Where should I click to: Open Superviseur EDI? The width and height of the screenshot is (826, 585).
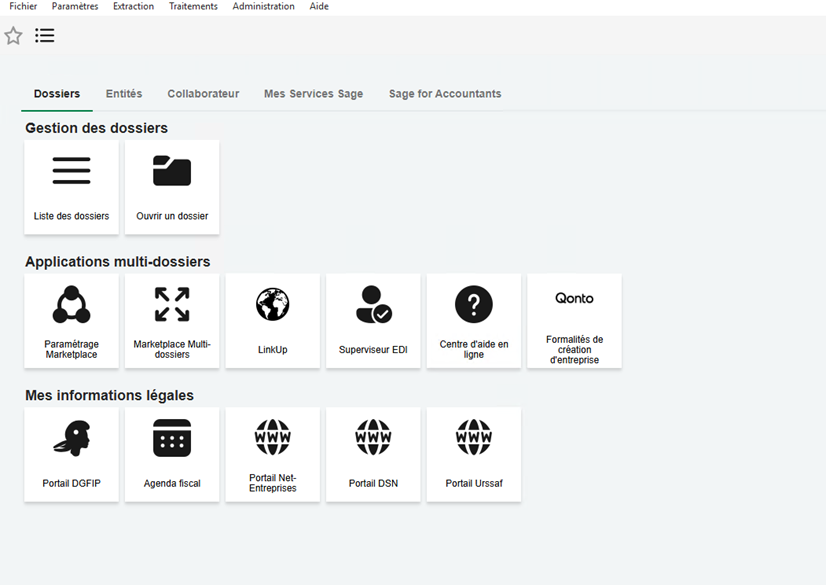point(373,321)
